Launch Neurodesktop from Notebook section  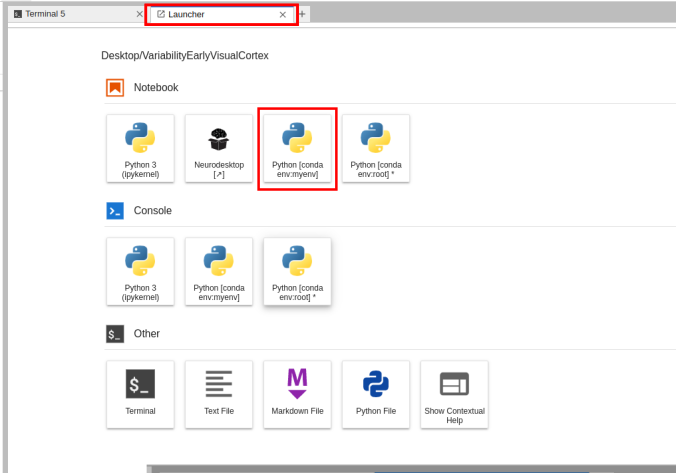click(218, 148)
